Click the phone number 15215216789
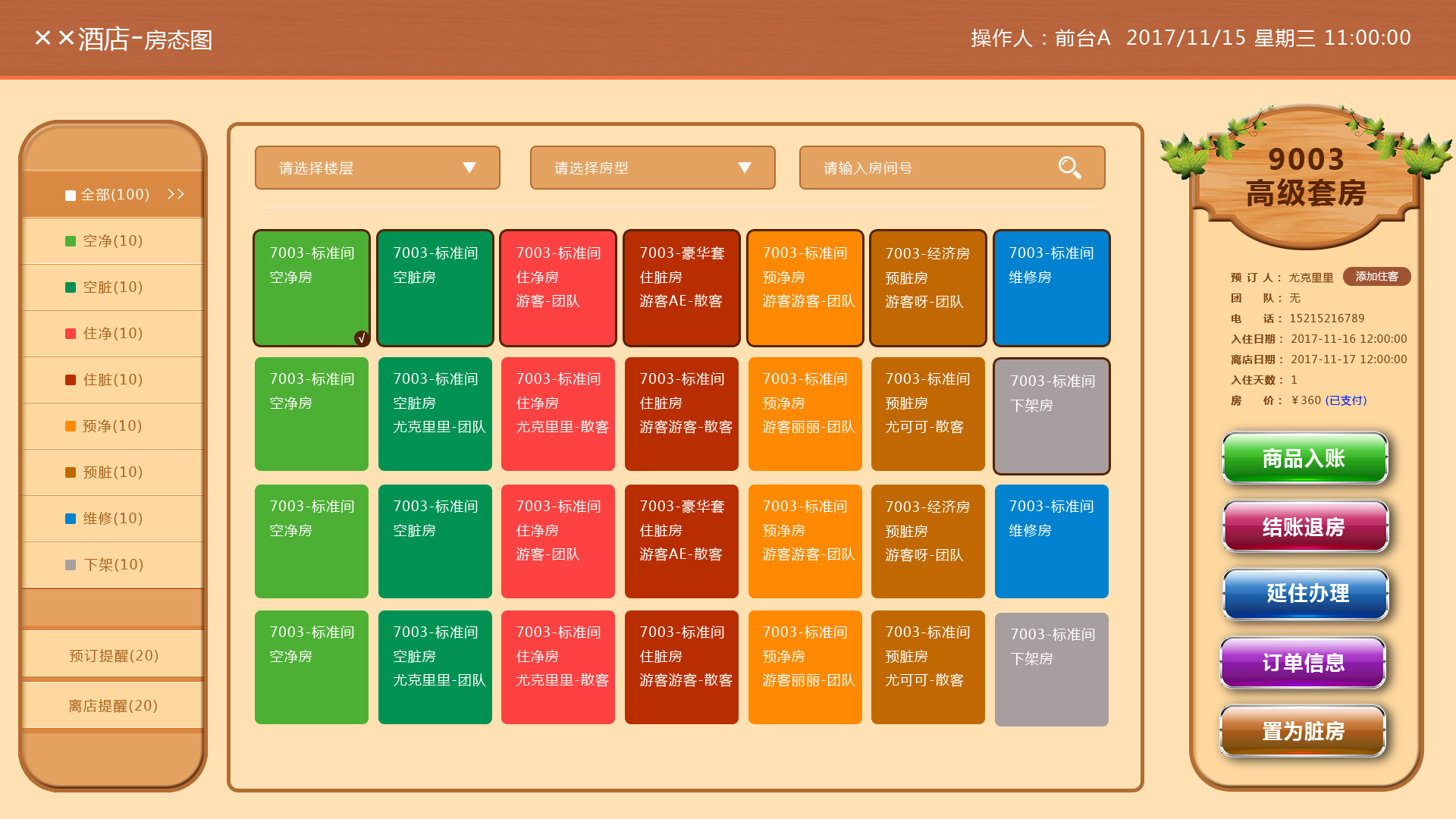The image size is (1456, 819). coord(1326,318)
